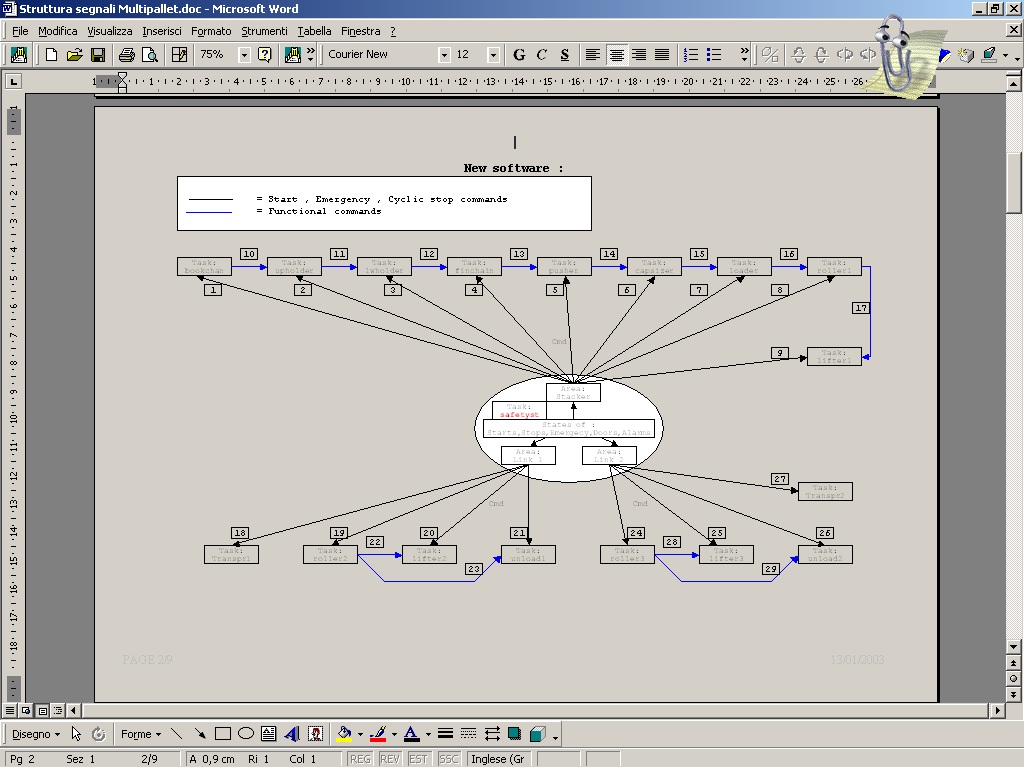Screen dimensions: 1024x768
Task: Open 3-D effects settings
Action: pos(537,734)
